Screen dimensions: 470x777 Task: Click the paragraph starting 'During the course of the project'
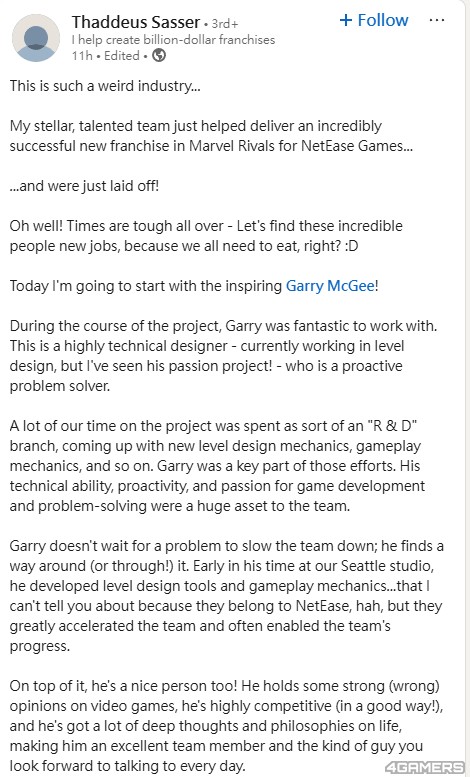(223, 356)
